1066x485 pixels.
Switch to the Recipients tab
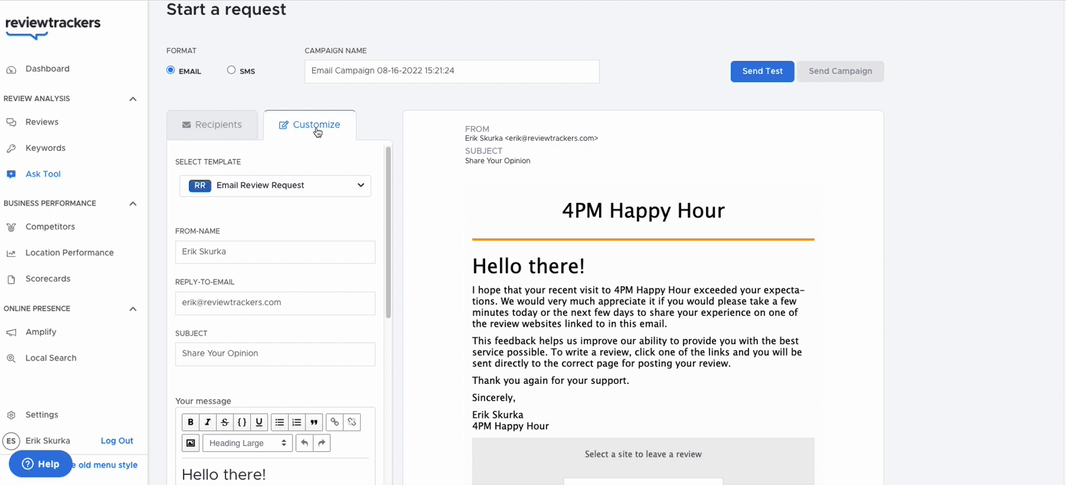click(212, 125)
